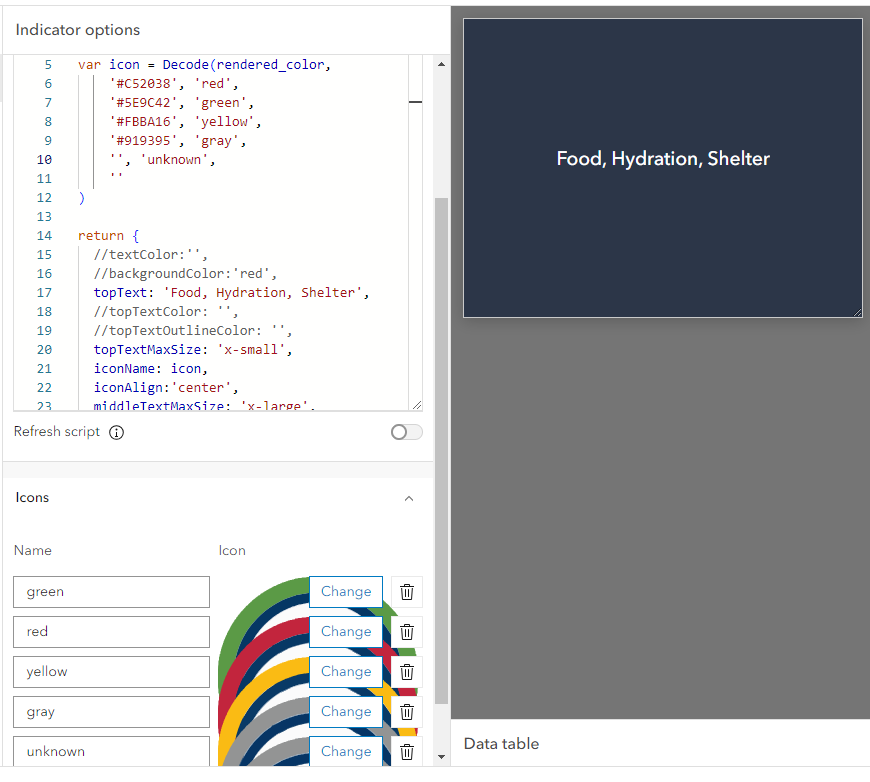Screen dimensions: 870x782
Task: Change the icon assigned to green
Action: pos(345,591)
